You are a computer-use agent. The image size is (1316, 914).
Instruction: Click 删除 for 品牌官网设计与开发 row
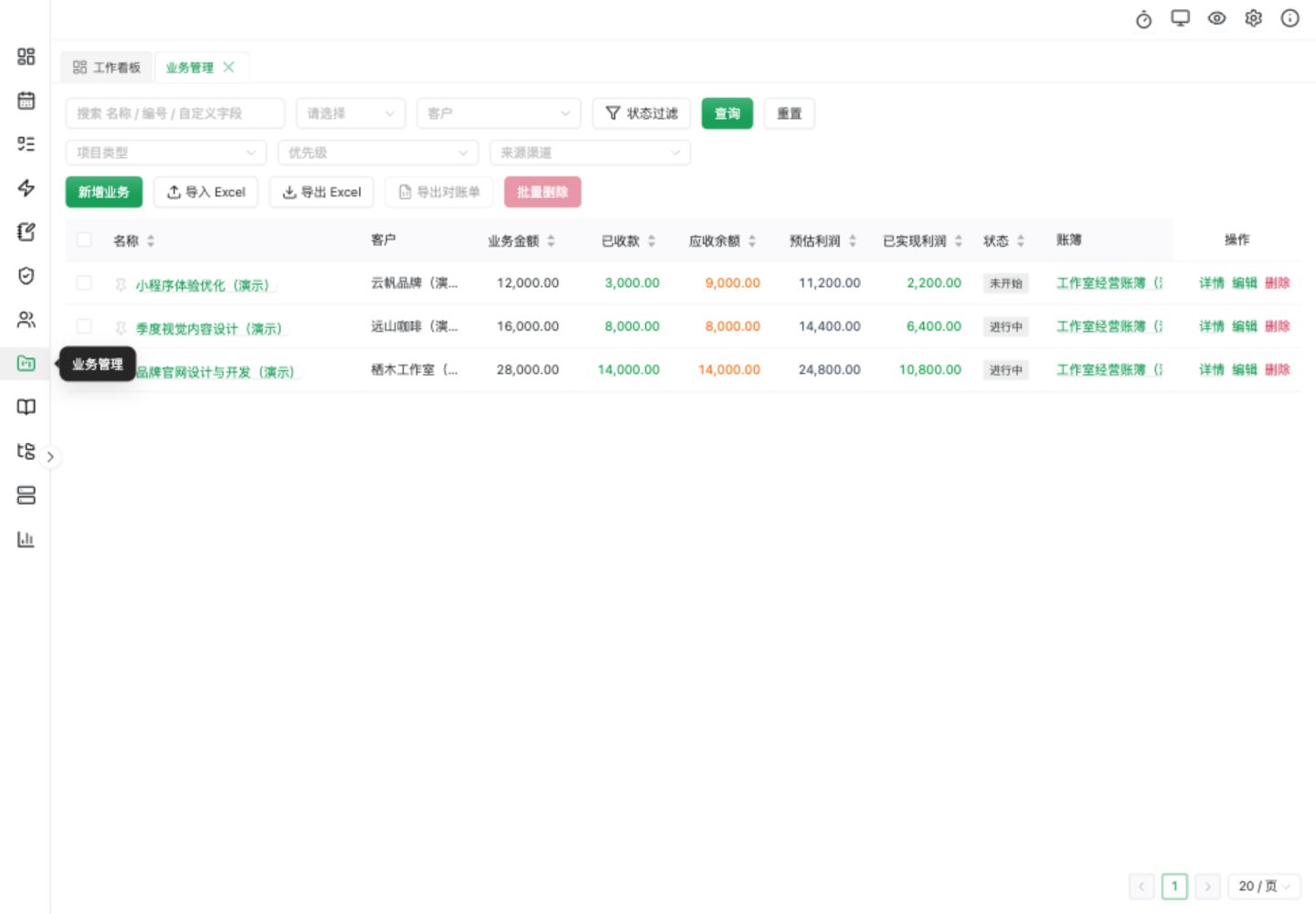[1278, 369]
